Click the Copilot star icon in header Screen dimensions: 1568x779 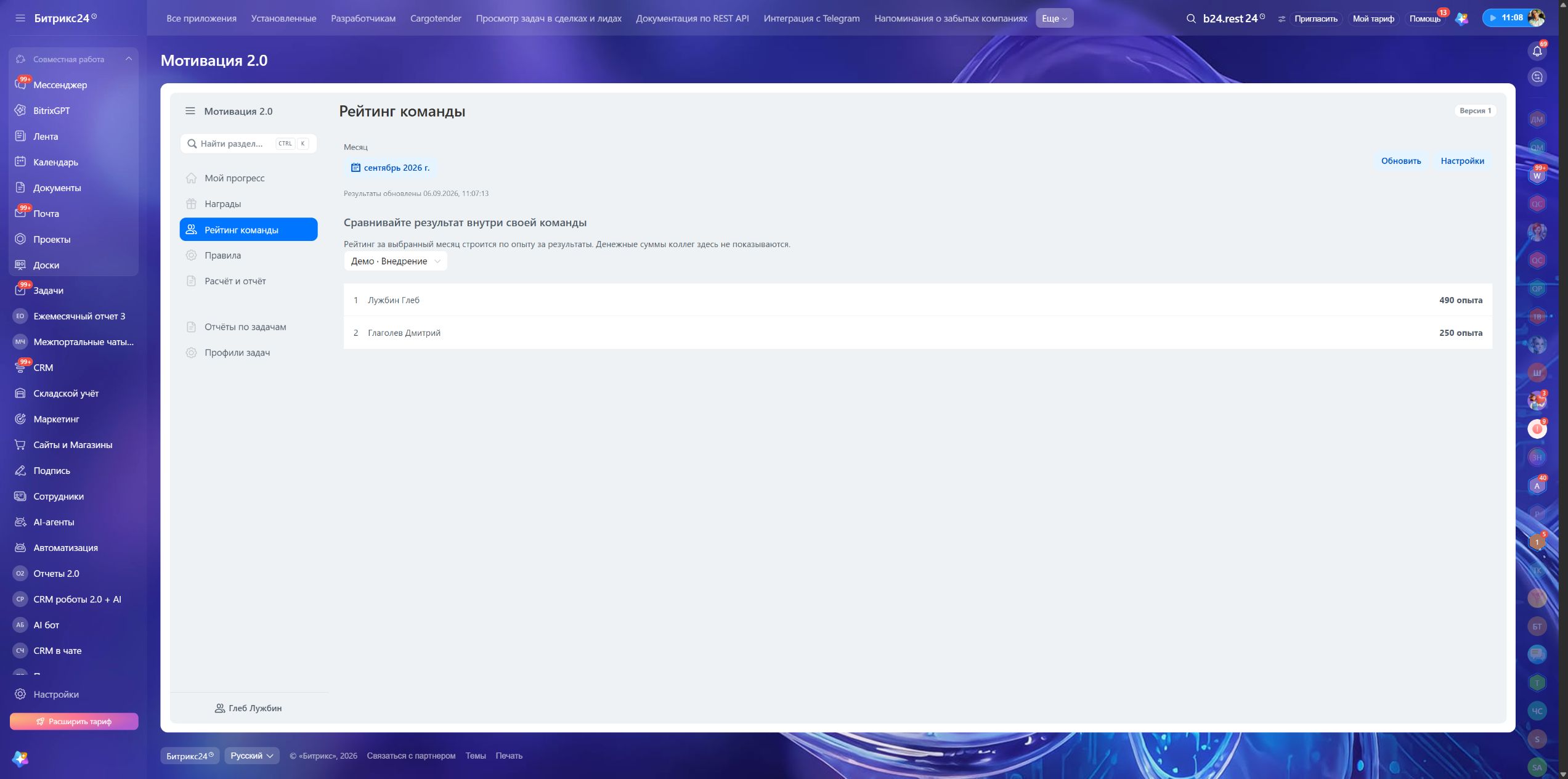(x=1461, y=18)
